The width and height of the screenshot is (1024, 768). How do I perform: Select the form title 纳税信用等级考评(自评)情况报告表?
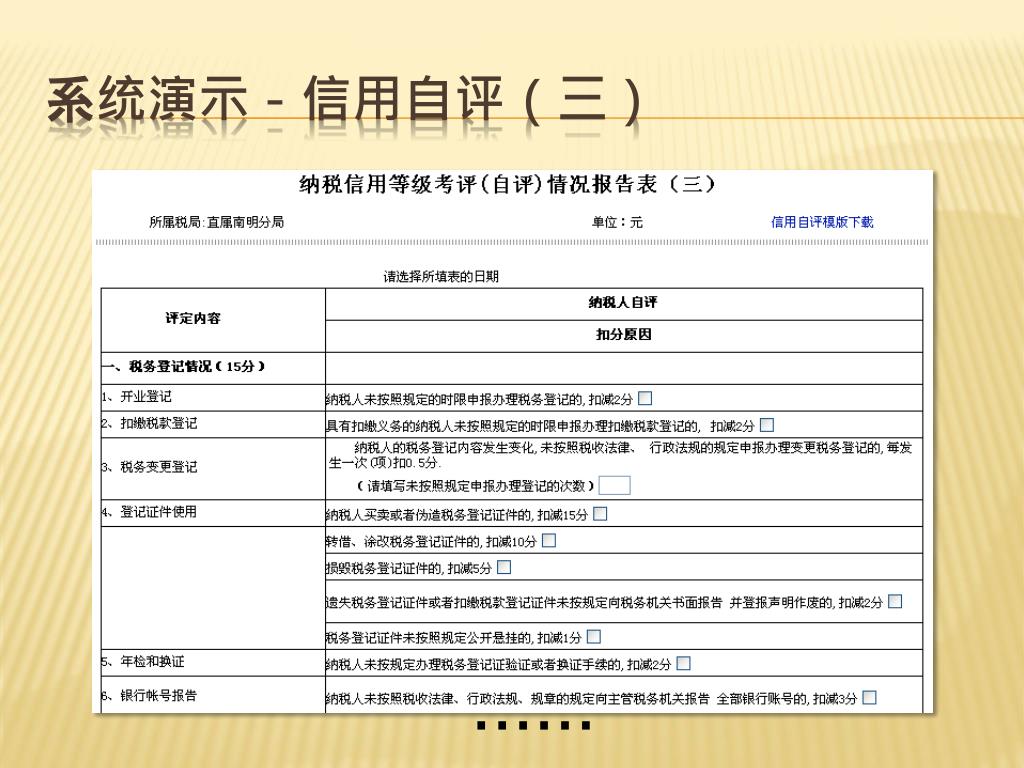point(507,184)
